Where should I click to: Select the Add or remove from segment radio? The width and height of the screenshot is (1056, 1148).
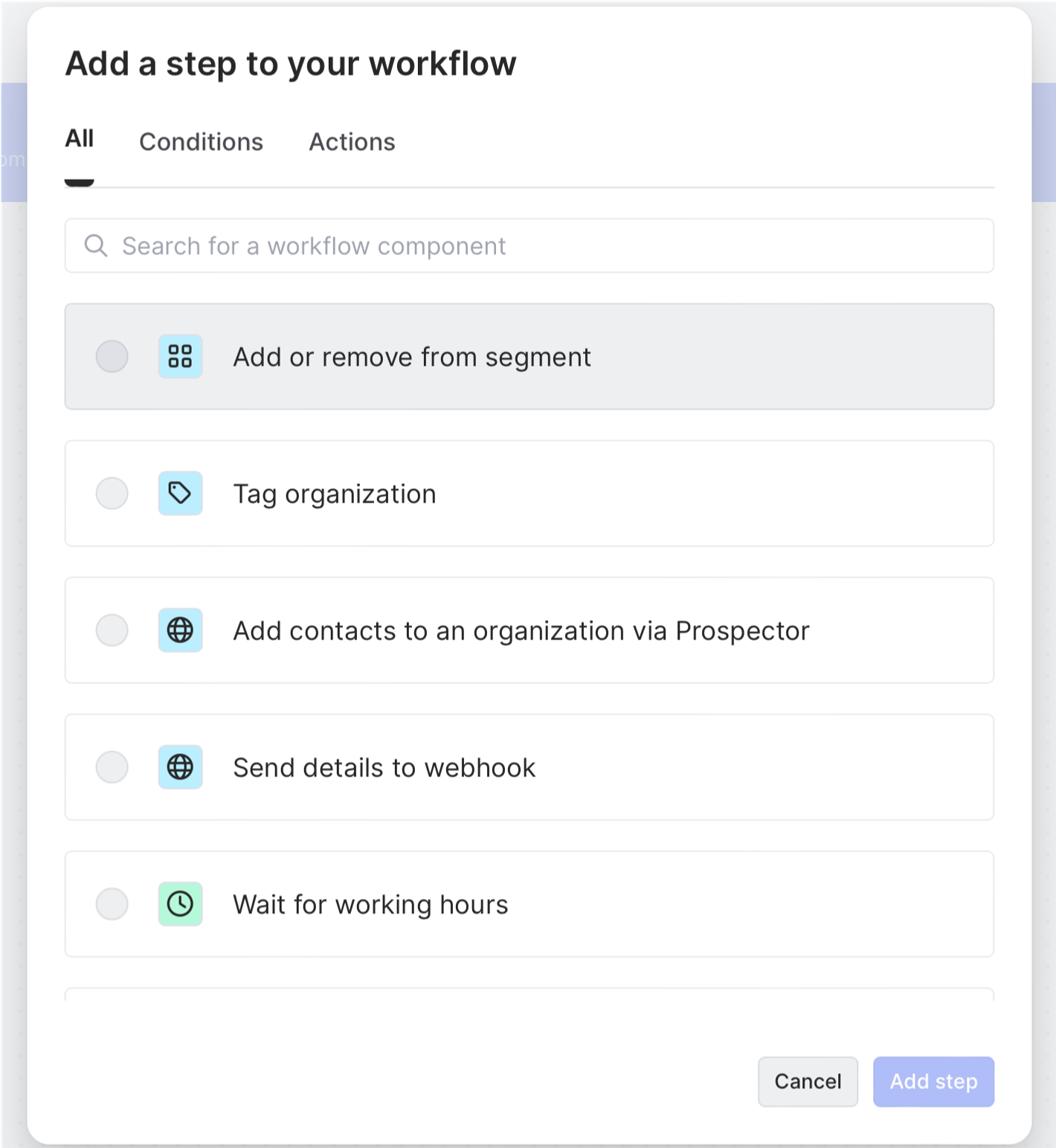pyautogui.click(x=112, y=356)
